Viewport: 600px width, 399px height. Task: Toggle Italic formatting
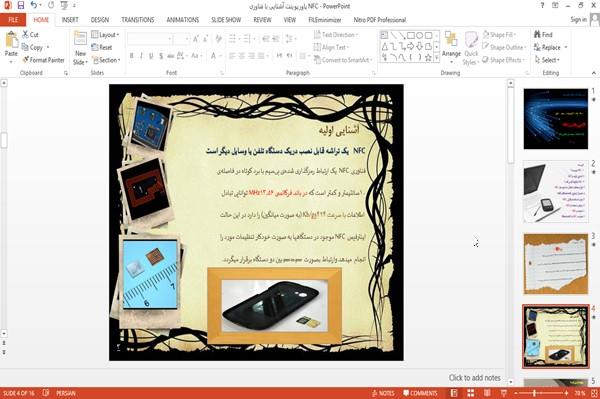click(141, 56)
